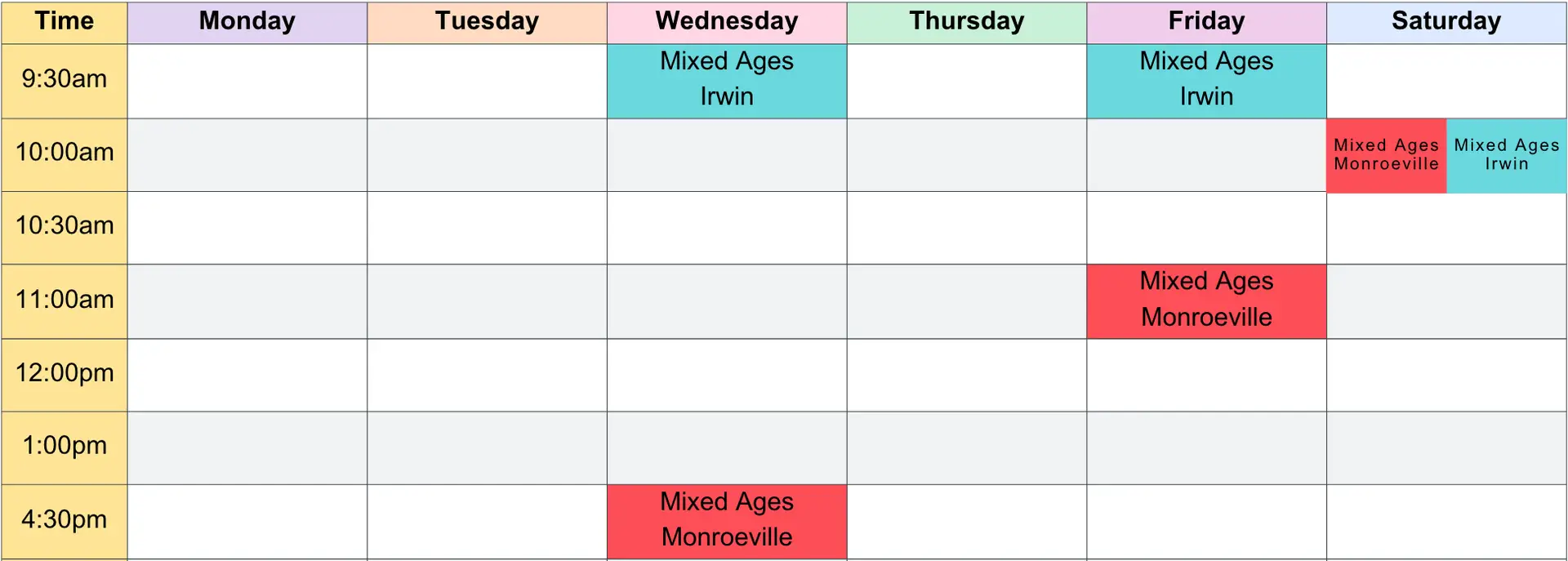Viewport: 1568px width, 561px height.
Task: Select the 11:00am time row label
Action: tap(65, 301)
